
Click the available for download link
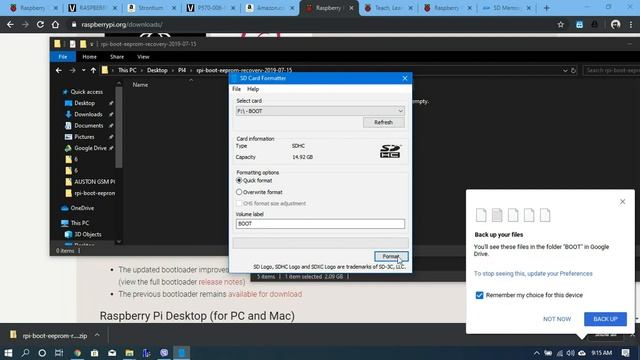pyautogui.click(x=265, y=294)
